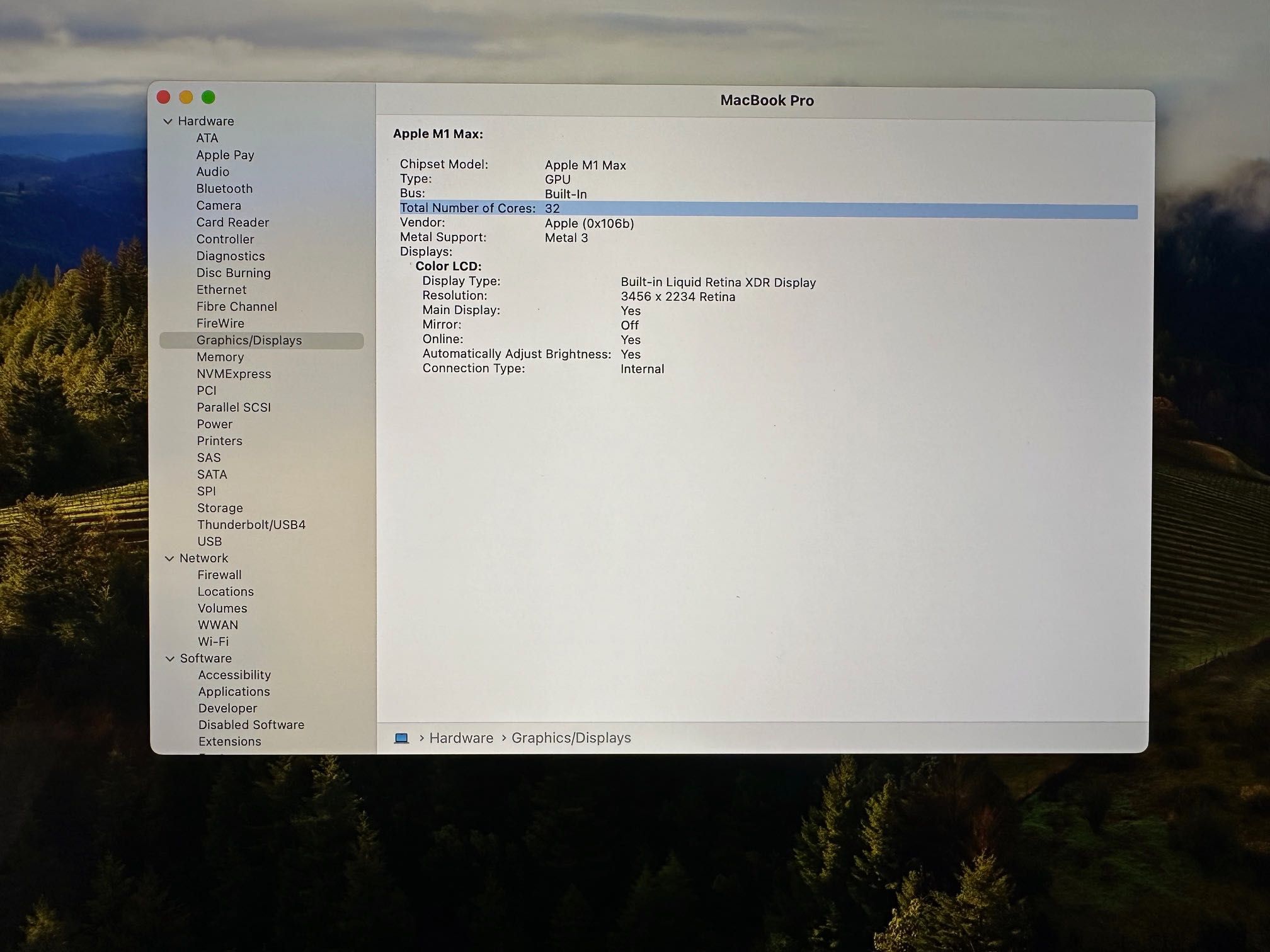Select Disc Burning in the sidebar
This screenshot has height=952, width=1270.
[234, 273]
